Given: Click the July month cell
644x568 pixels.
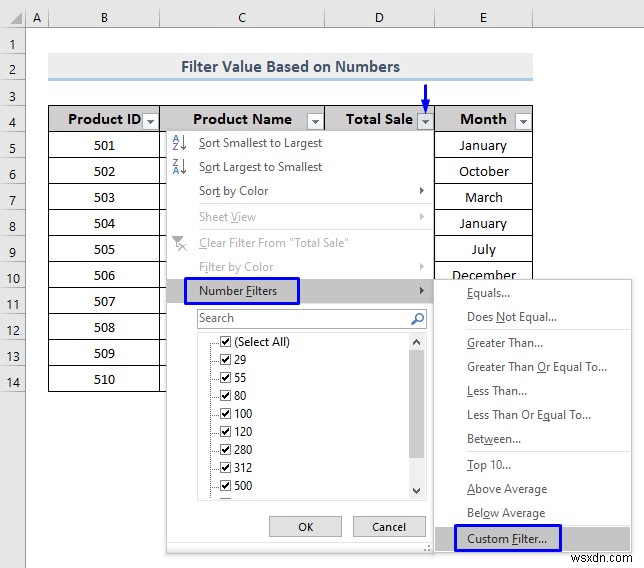Looking at the screenshot, I should (x=483, y=249).
